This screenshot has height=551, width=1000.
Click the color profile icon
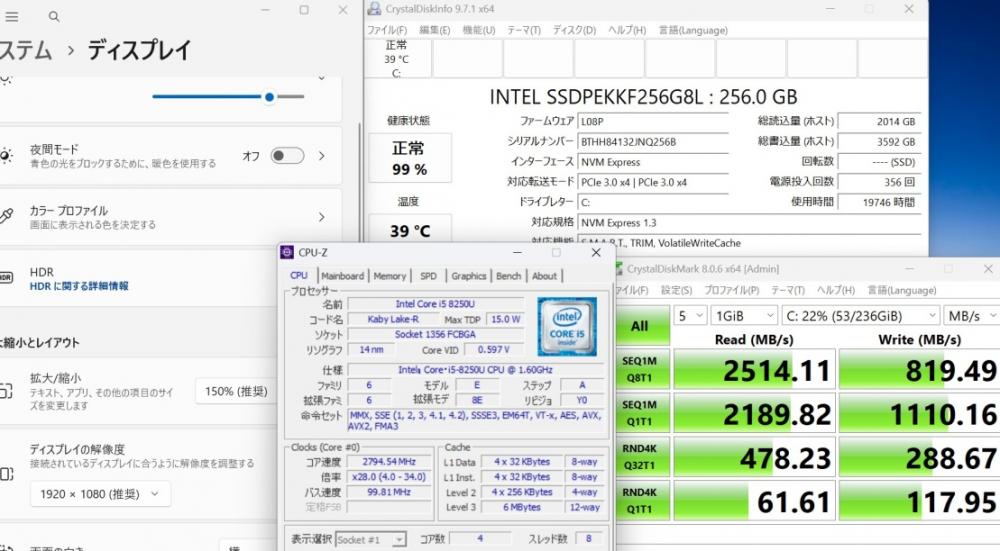pos(6,217)
